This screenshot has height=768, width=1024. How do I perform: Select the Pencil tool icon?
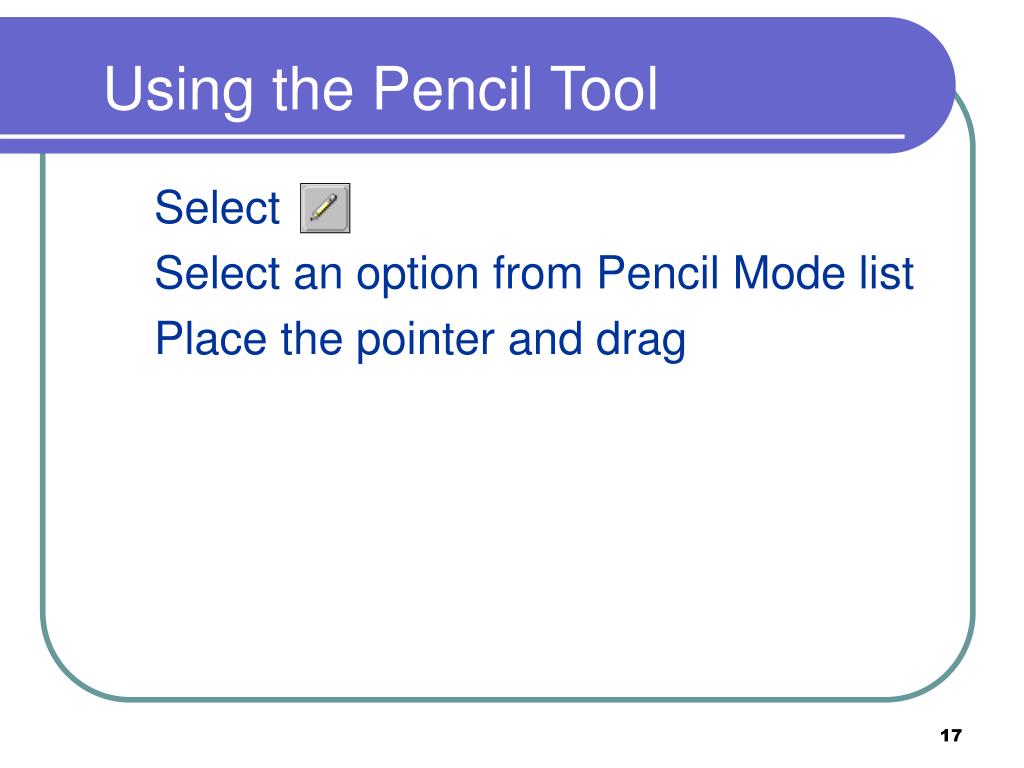325,208
